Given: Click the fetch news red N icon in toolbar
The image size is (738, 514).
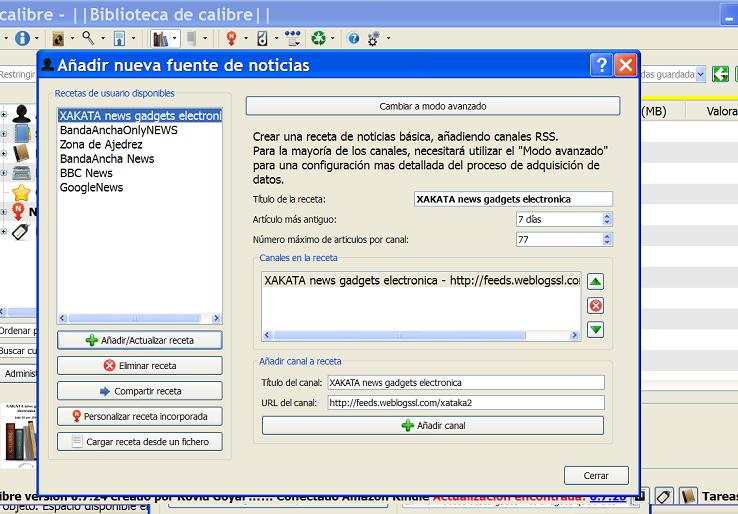Looking at the screenshot, I should pos(231,38).
